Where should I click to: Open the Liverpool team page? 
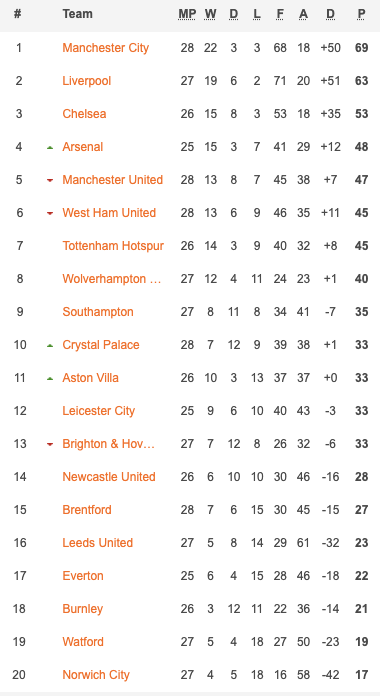coord(87,81)
